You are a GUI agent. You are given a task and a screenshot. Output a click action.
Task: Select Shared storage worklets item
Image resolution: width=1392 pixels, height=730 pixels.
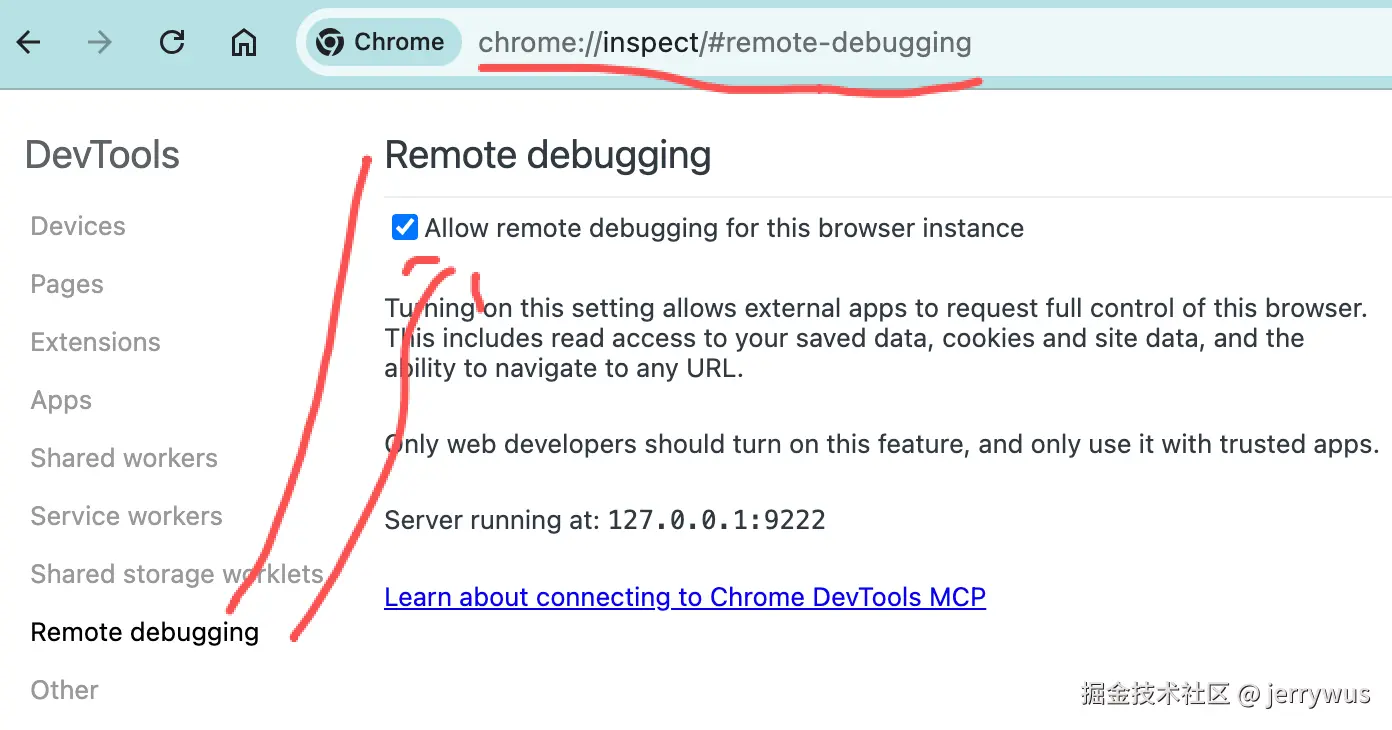[x=176, y=574]
